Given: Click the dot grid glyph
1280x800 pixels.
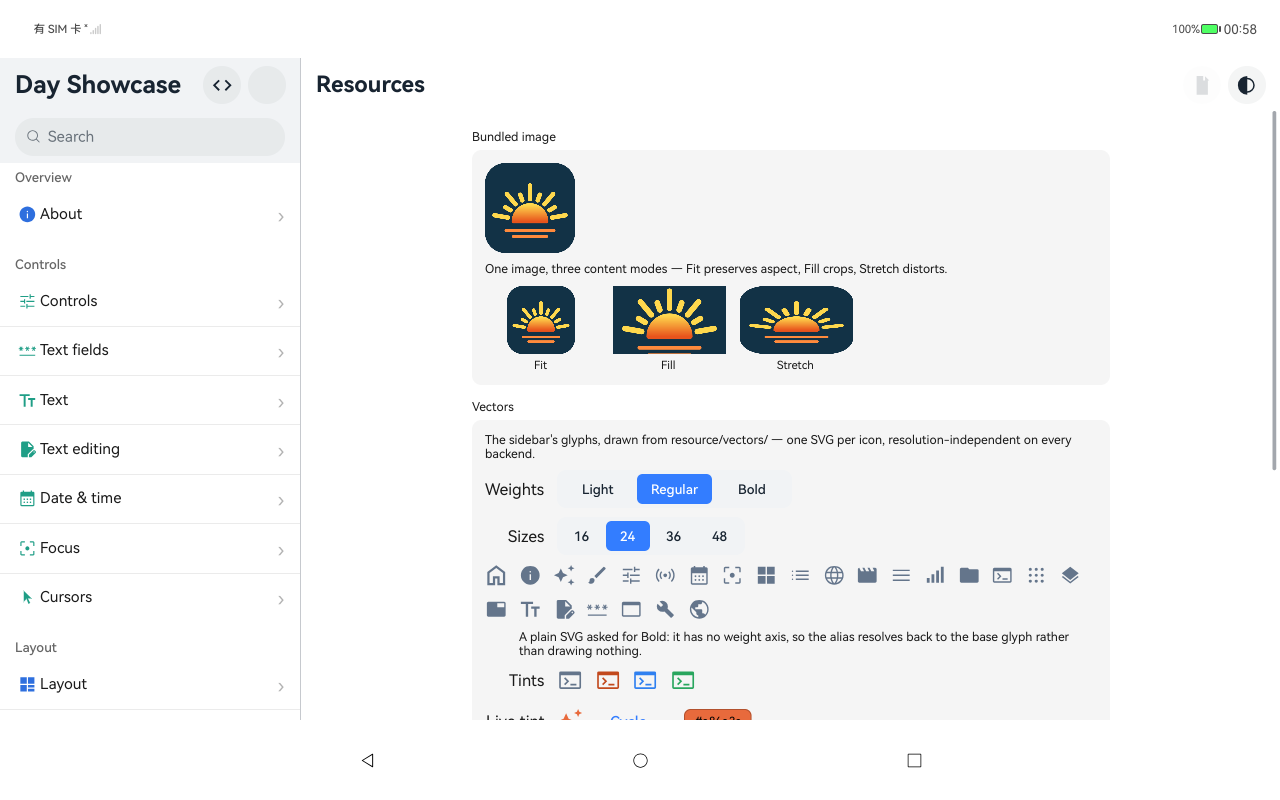Looking at the screenshot, I should [x=1036, y=575].
